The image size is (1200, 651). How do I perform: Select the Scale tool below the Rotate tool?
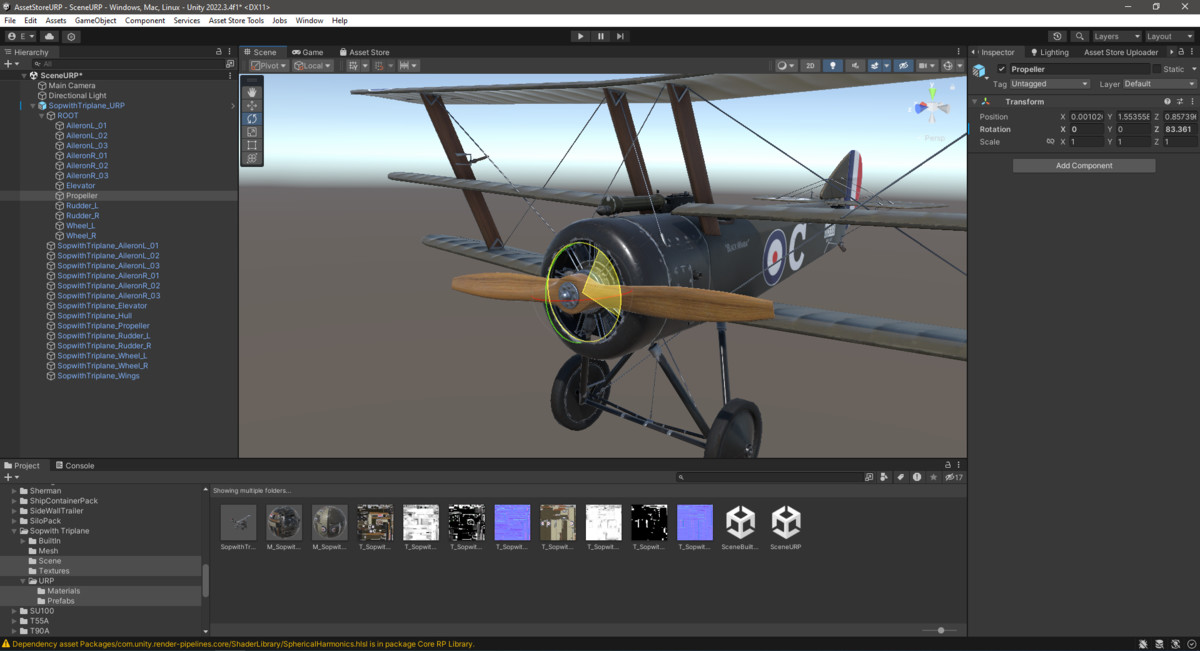(x=251, y=131)
